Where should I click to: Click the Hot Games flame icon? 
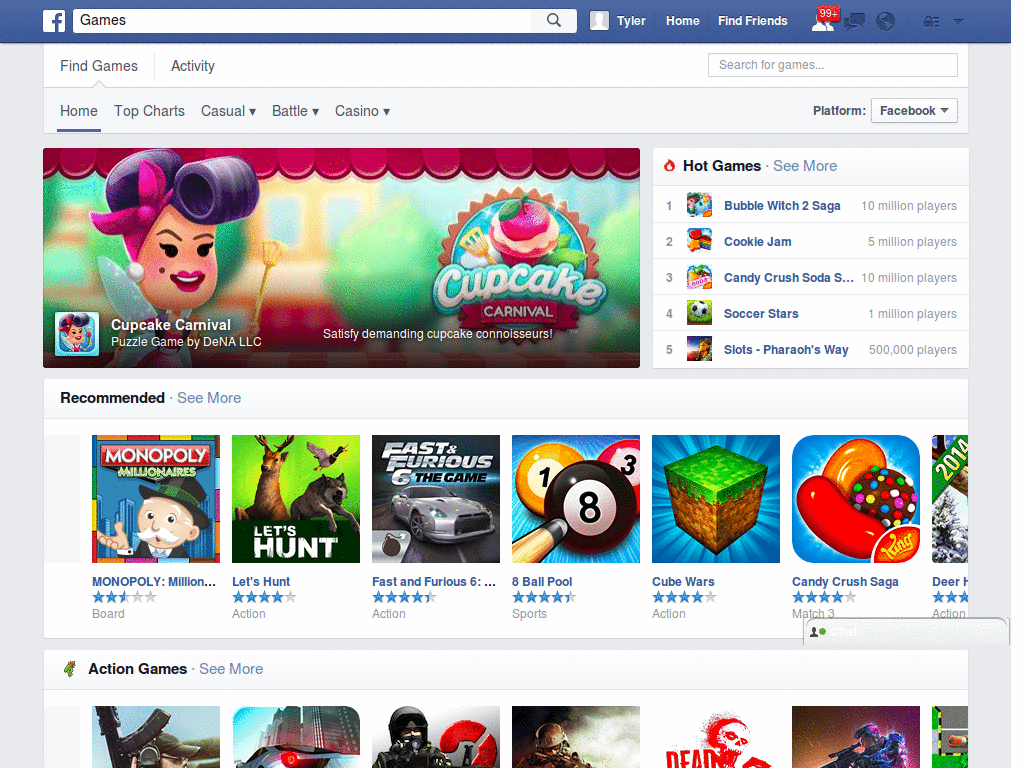tap(669, 166)
